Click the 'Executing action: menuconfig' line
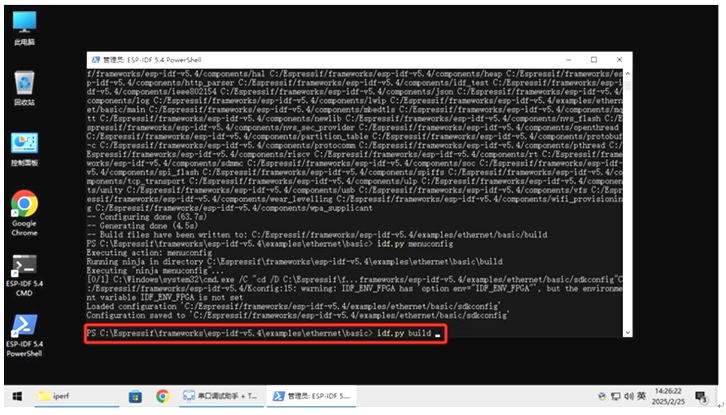 (x=149, y=252)
